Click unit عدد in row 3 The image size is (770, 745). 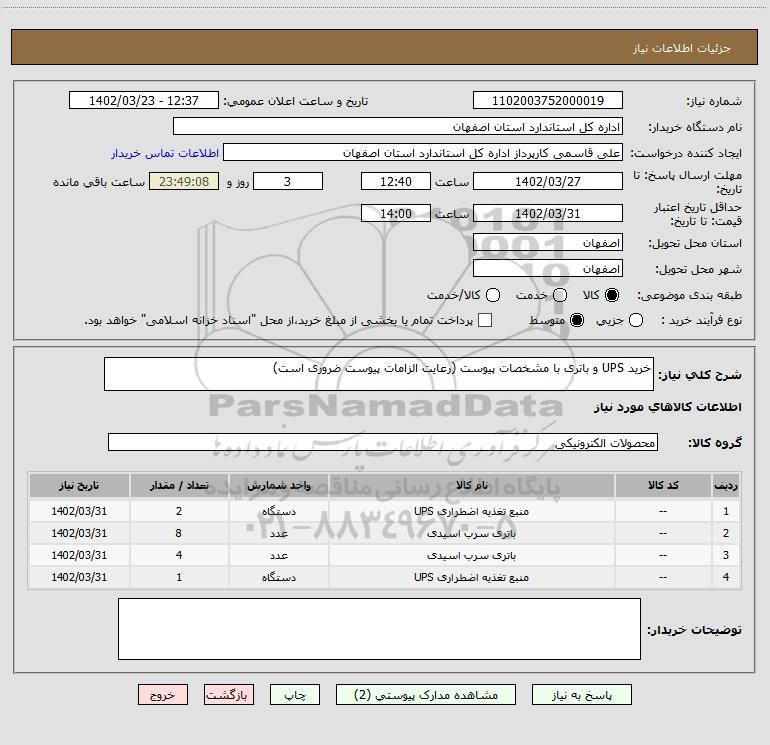278,555
